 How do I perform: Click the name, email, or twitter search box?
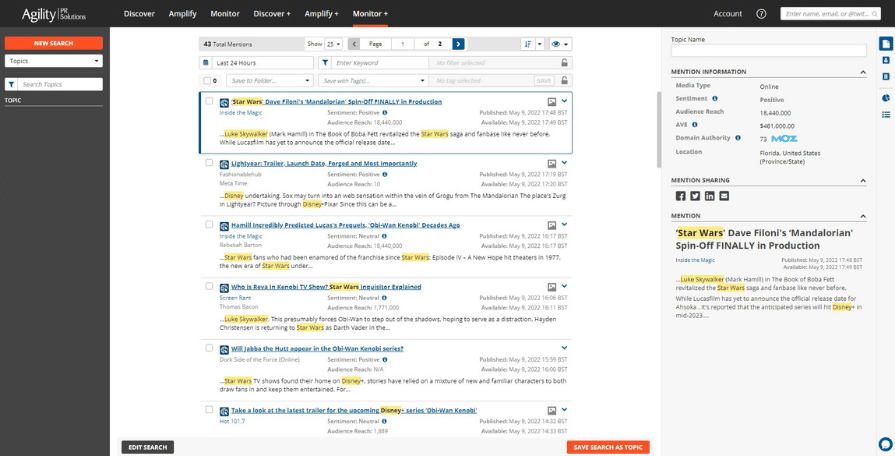click(x=831, y=14)
